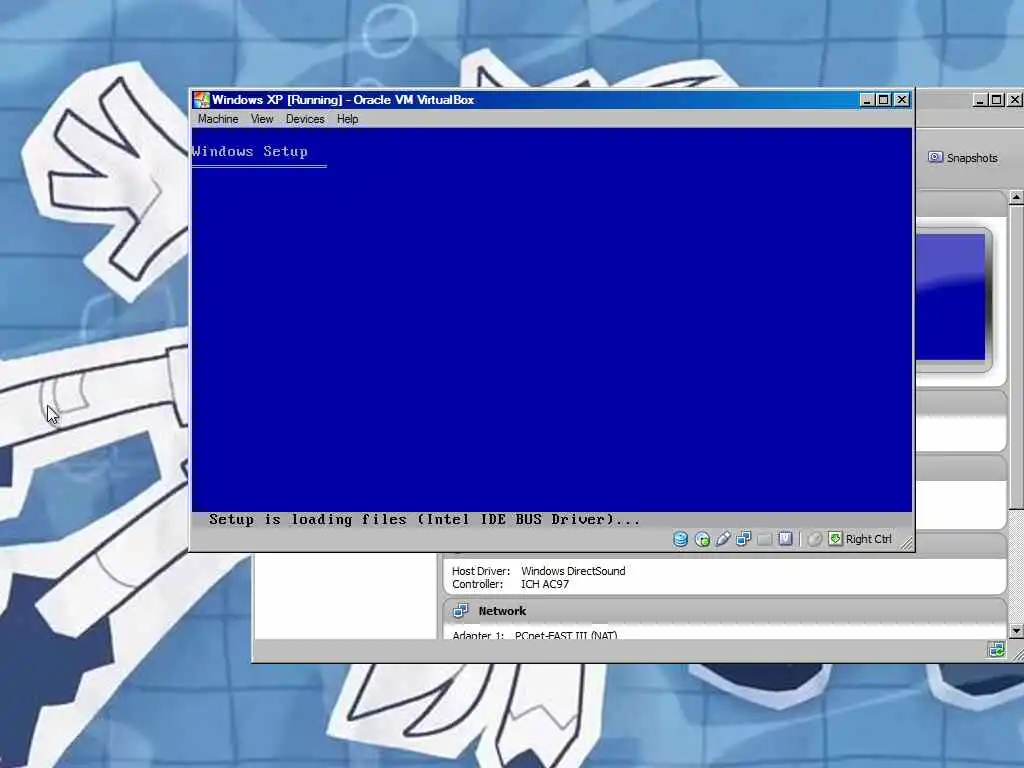Click the USB devices status icon
This screenshot has width=1024, height=768.
723,539
